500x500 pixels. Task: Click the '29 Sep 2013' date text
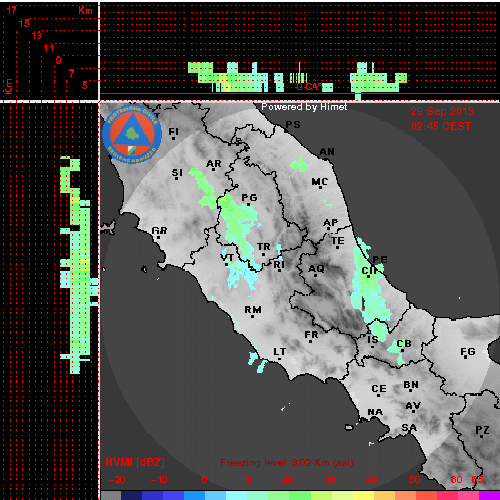pyautogui.click(x=442, y=111)
